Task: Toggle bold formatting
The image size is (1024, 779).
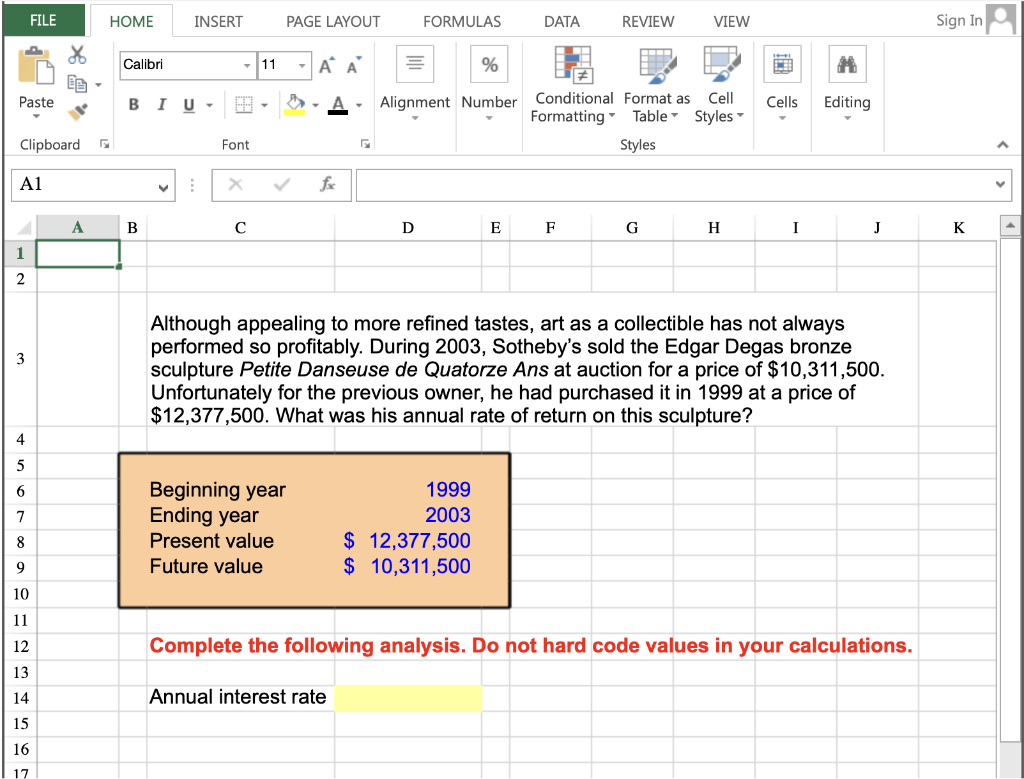Action: click(133, 104)
